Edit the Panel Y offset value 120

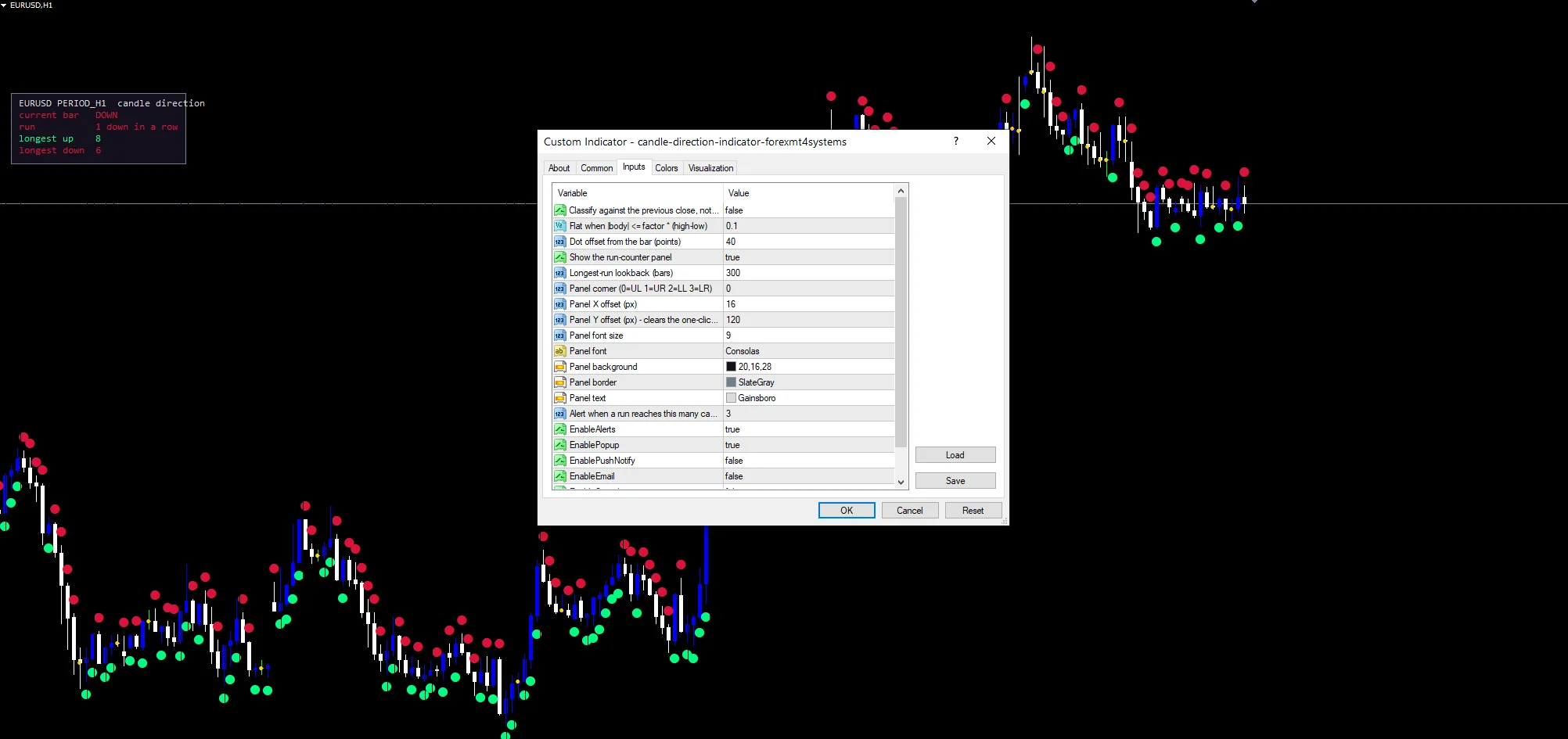coord(808,320)
